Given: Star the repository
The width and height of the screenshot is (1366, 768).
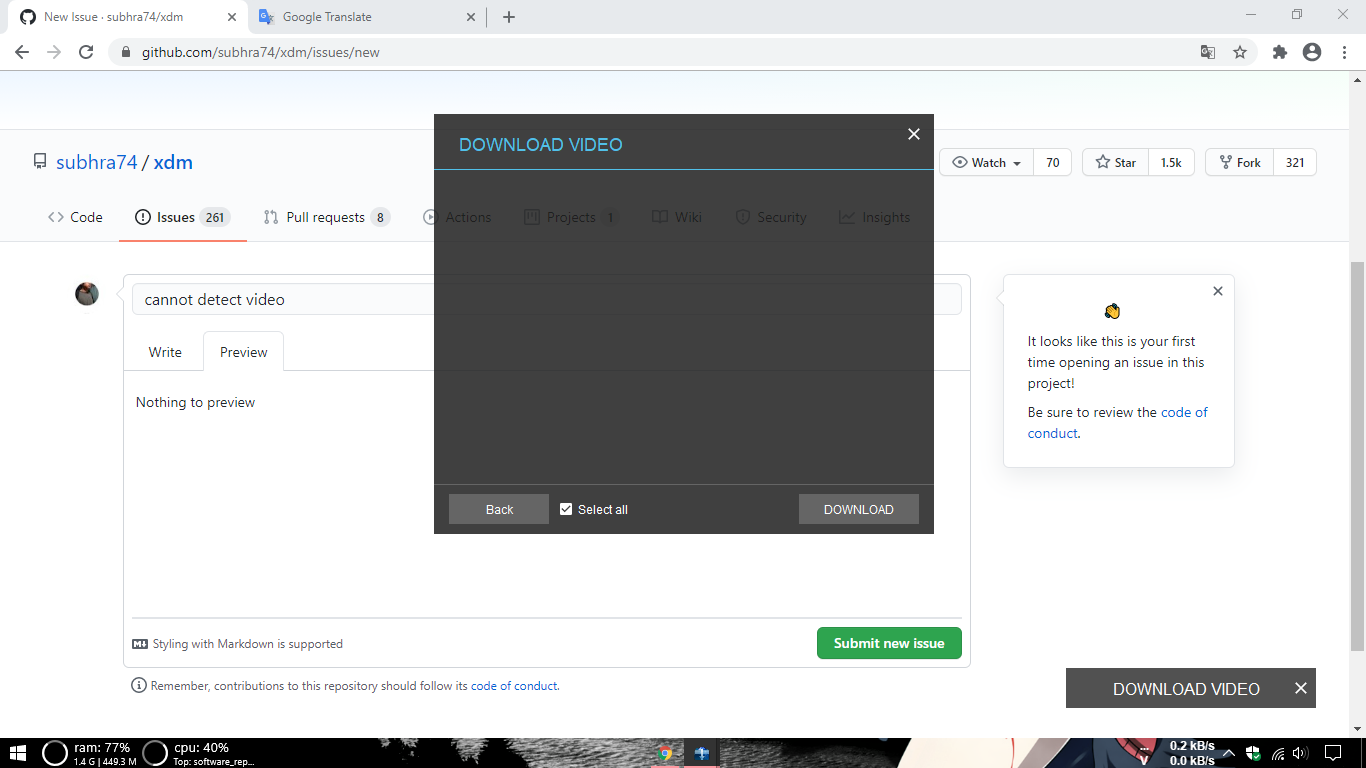Looking at the screenshot, I should pyautogui.click(x=1116, y=162).
